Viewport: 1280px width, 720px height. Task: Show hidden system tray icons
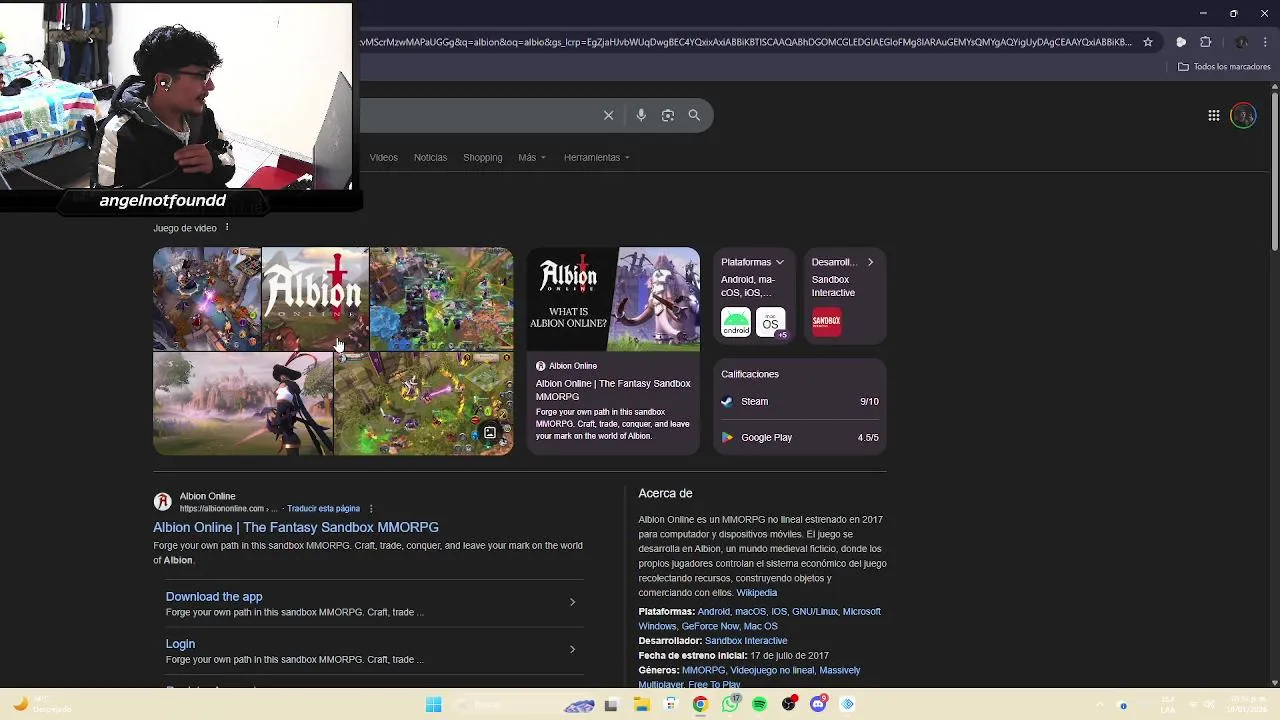(x=1100, y=705)
